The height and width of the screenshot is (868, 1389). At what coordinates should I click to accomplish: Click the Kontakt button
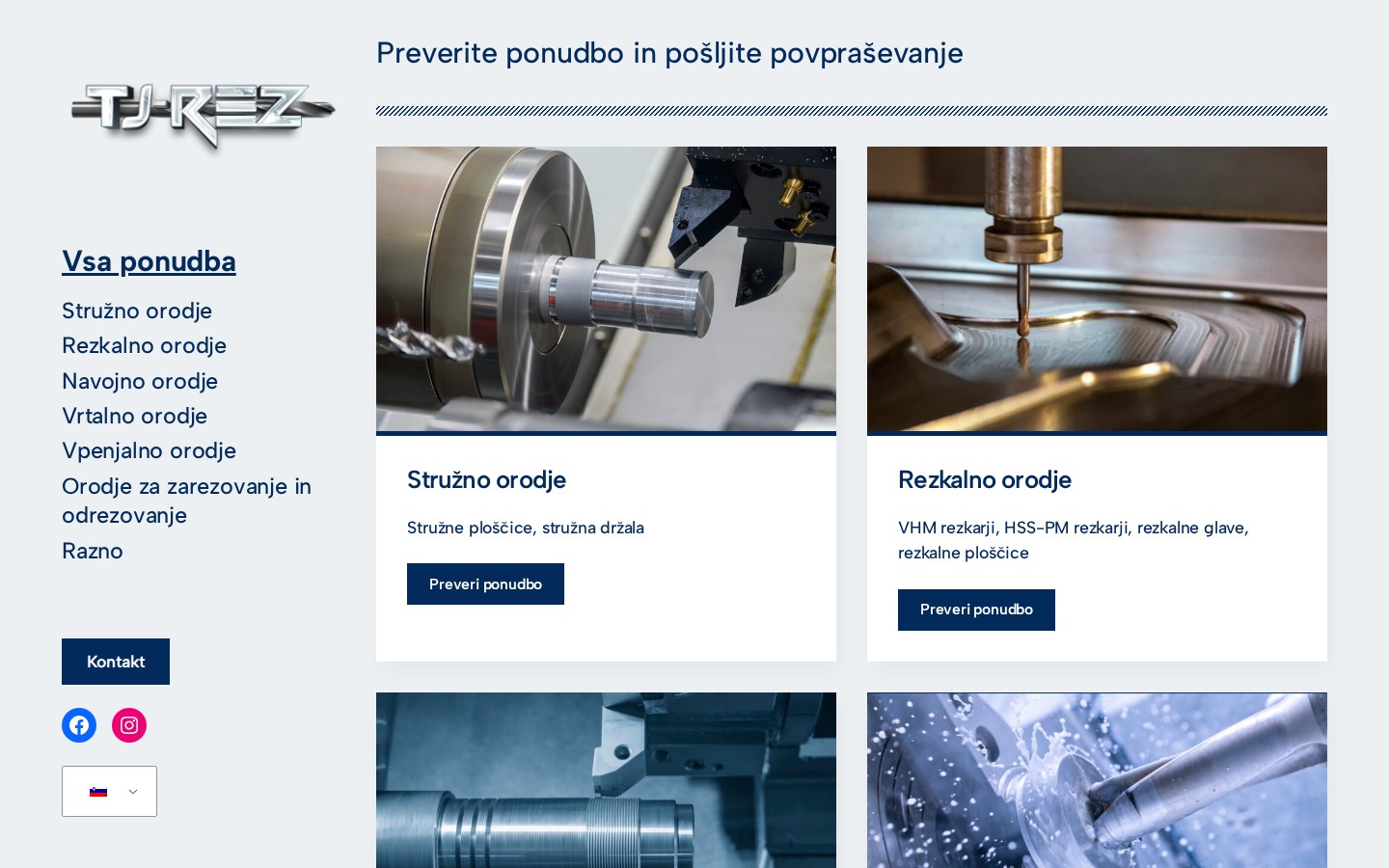[x=116, y=662]
